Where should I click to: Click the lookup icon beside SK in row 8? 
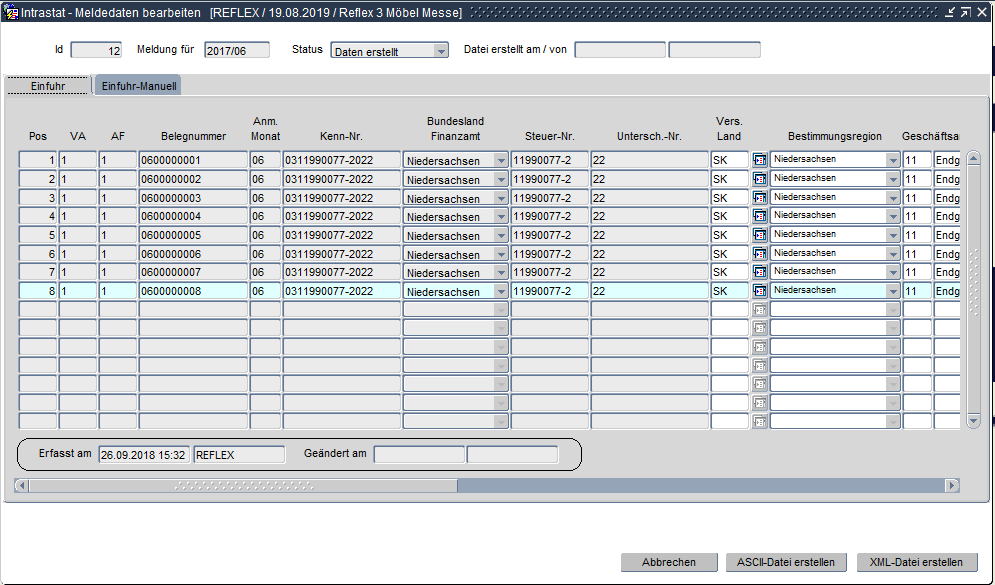[x=760, y=291]
